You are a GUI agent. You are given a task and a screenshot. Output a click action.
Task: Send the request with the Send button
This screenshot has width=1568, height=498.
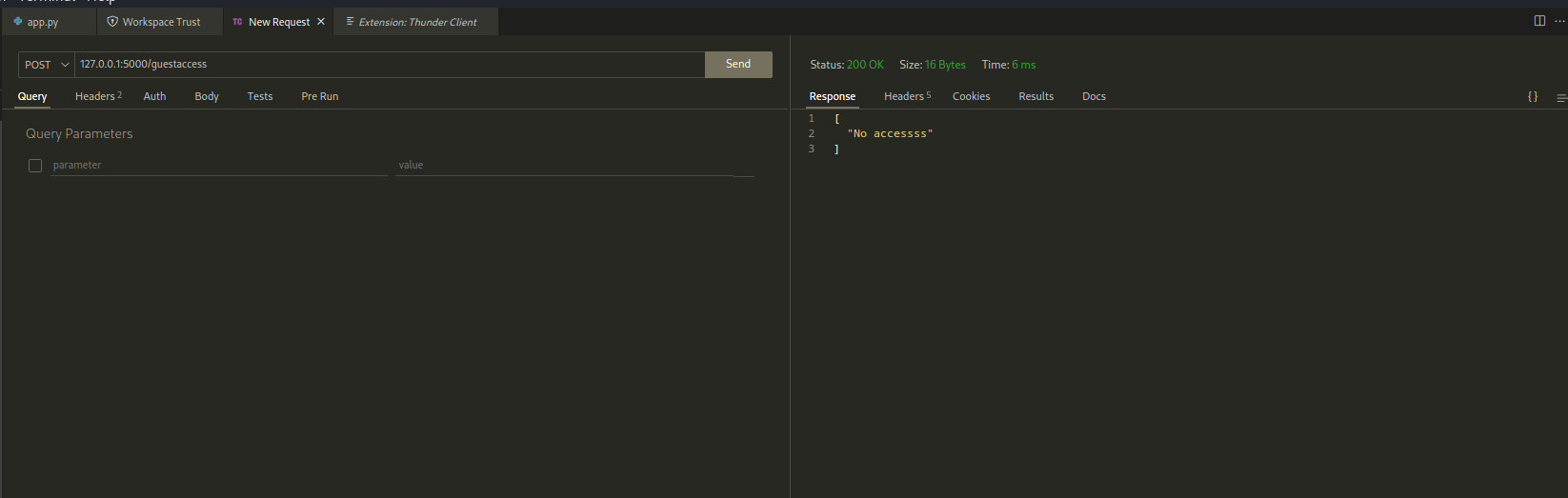(x=738, y=64)
